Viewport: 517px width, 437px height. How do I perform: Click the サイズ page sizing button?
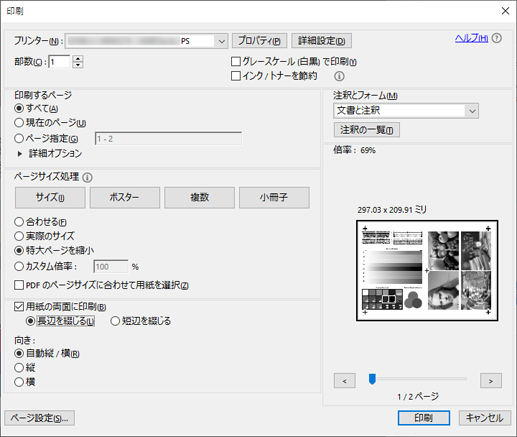(50, 198)
